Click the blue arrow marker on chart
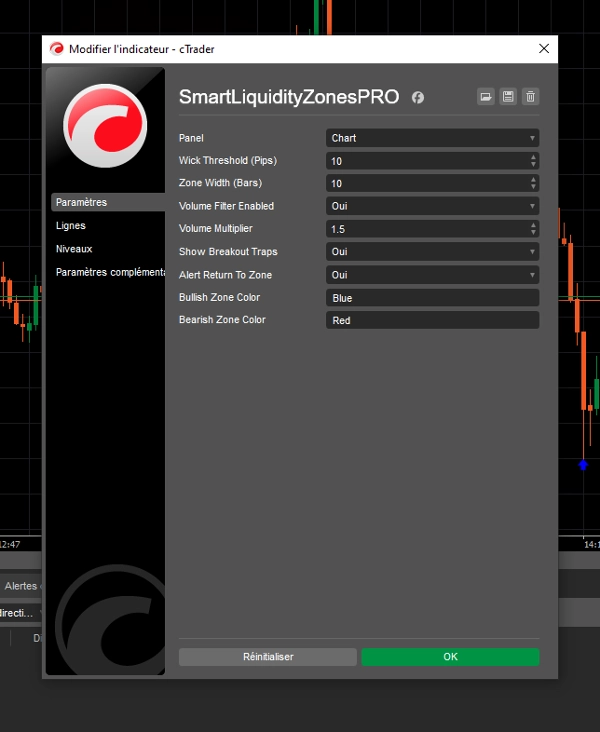Viewport: 600px width, 732px height. pyautogui.click(x=583, y=465)
